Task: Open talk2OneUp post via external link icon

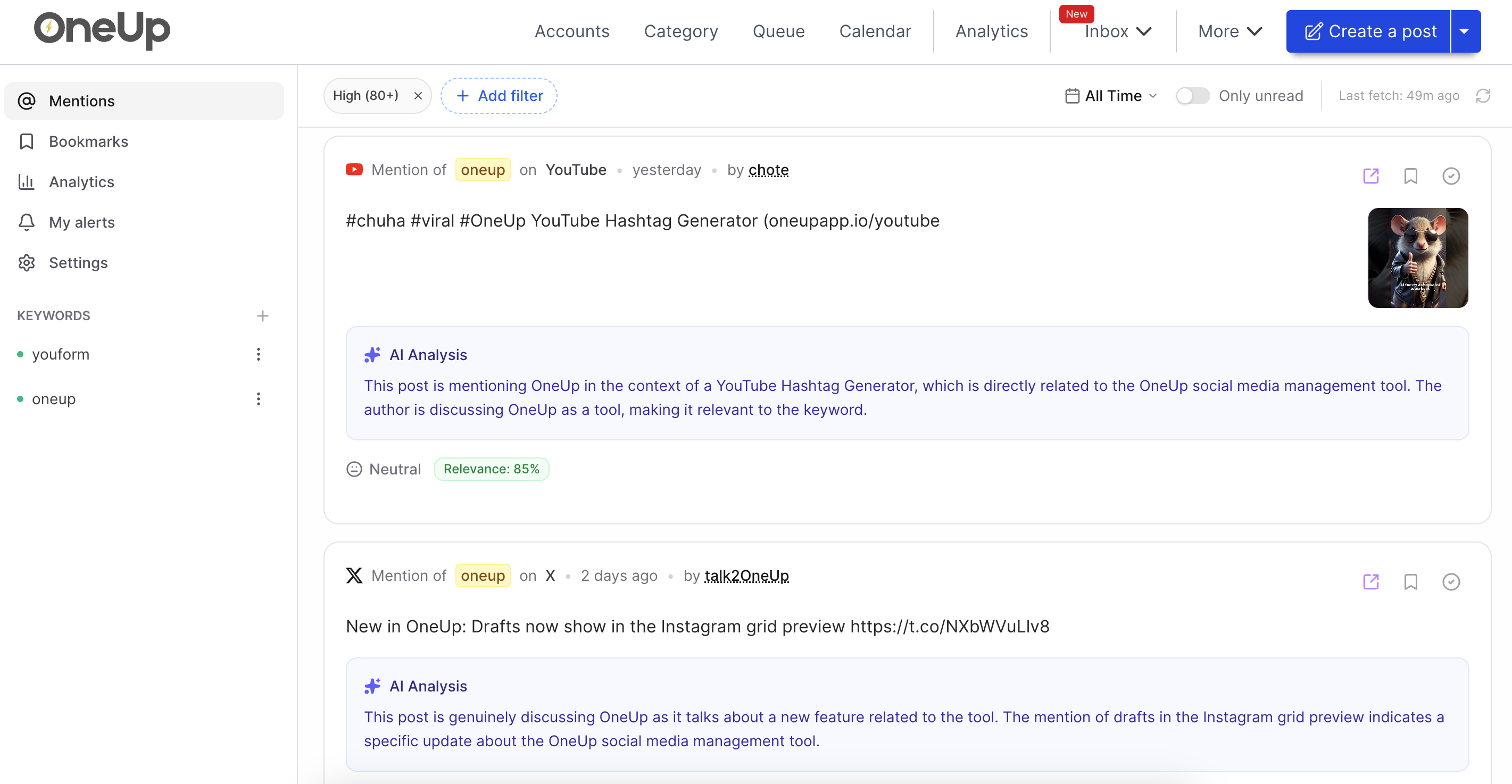Action: (x=1370, y=581)
